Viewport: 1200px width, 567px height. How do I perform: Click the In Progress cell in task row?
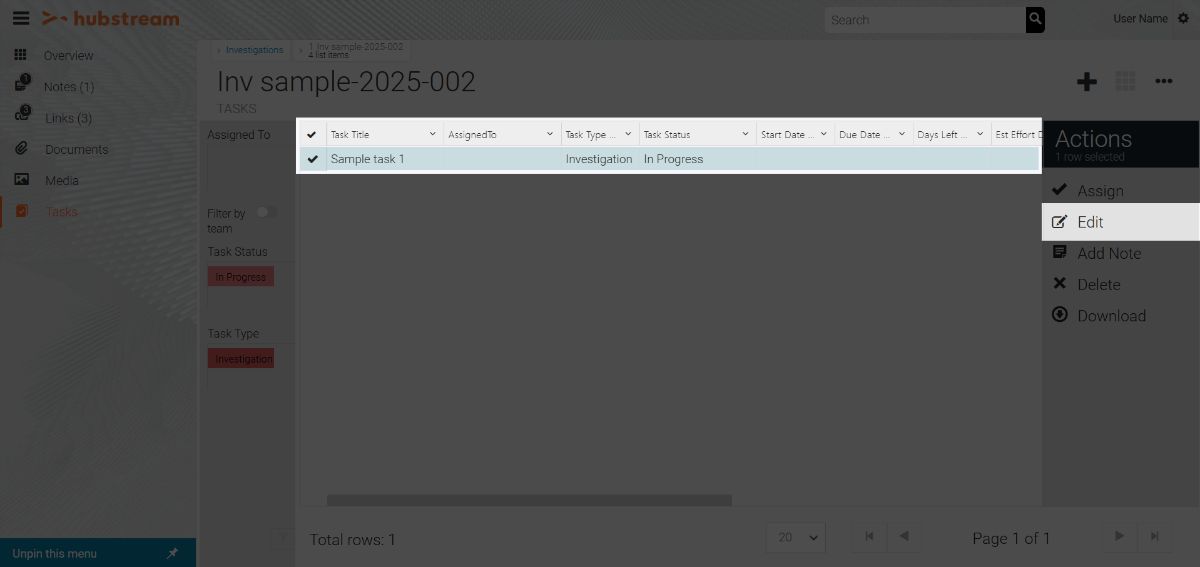[697, 159]
